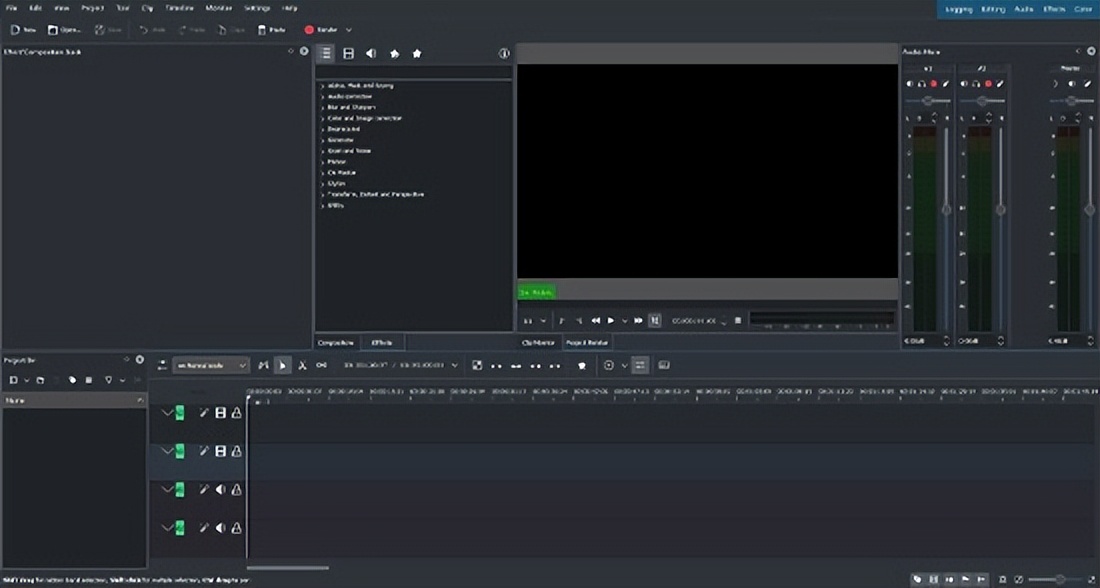This screenshot has height=588, width=1100.
Task: Open the dropdown arrow next to Render
Action: [349, 30]
